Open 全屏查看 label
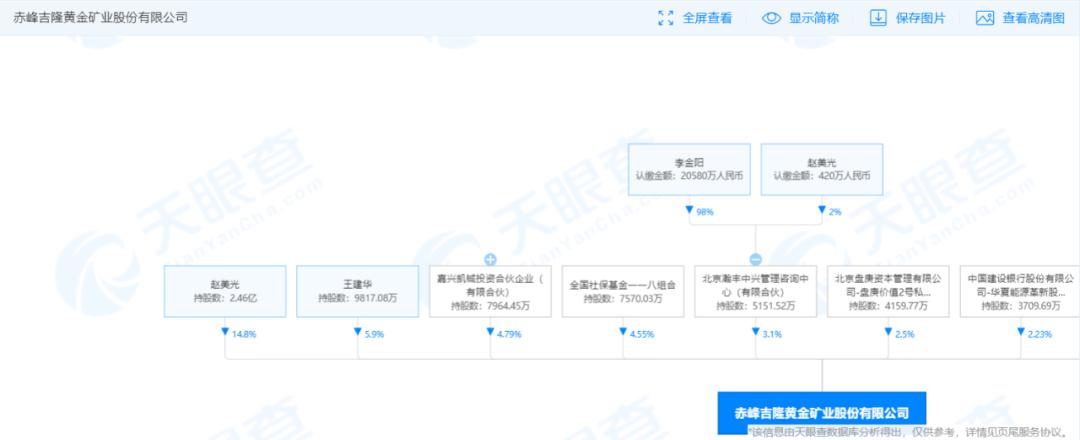 (707, 19)
